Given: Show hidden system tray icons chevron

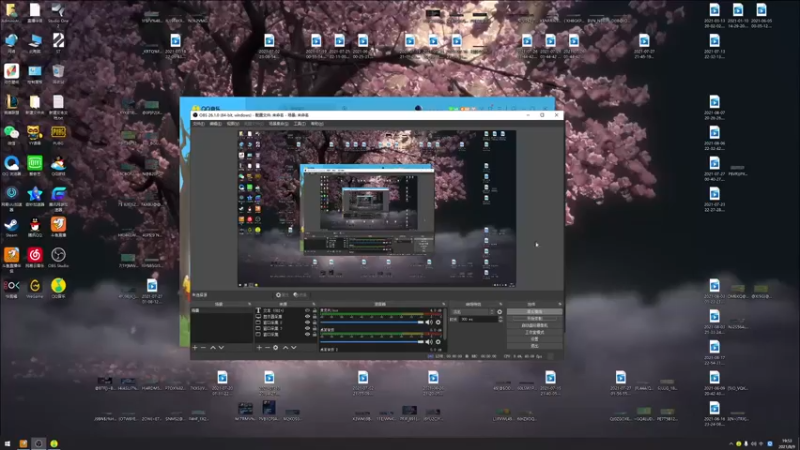Looking at the screenshot, I should click(731, 444).
